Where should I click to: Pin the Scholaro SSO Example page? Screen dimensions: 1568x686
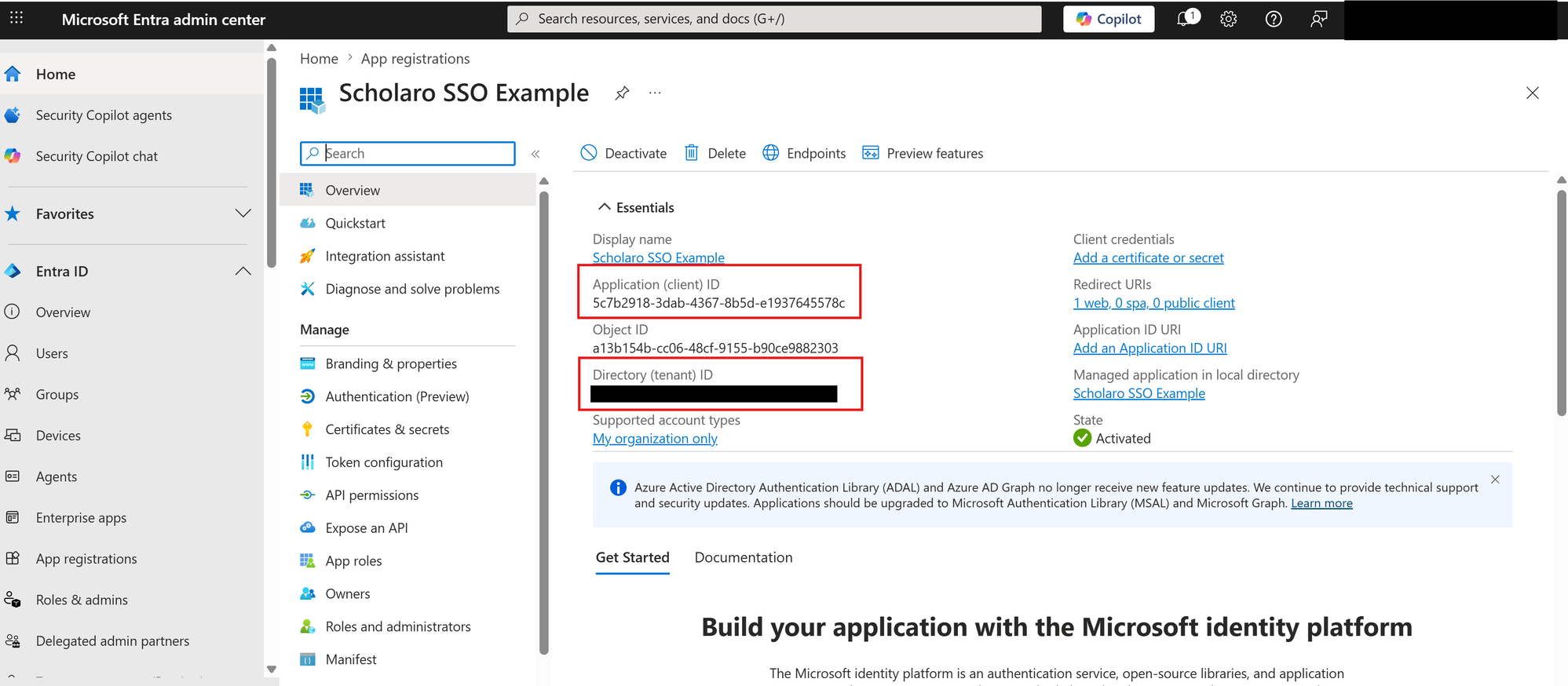622,93
